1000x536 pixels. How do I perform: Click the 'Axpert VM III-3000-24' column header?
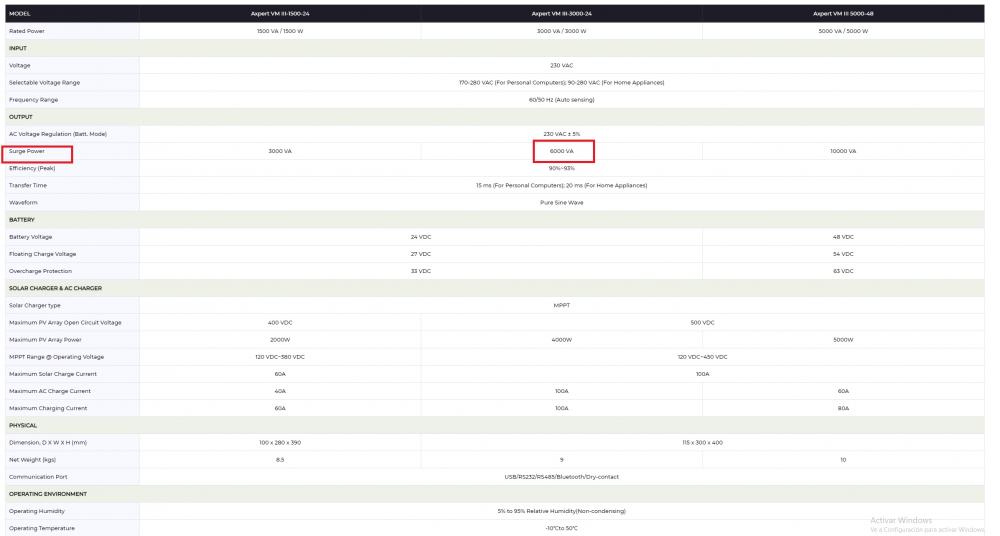click(x=562, y=13)
